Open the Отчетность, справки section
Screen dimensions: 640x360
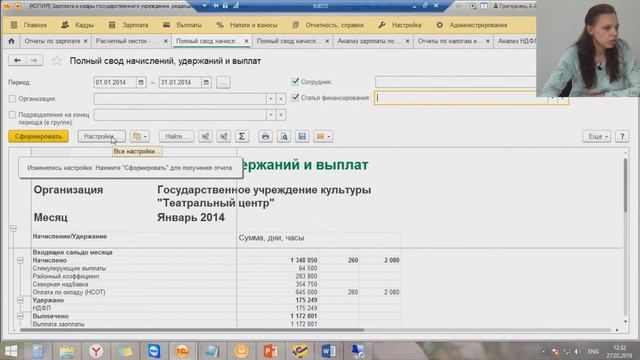(x=328, y=25)
